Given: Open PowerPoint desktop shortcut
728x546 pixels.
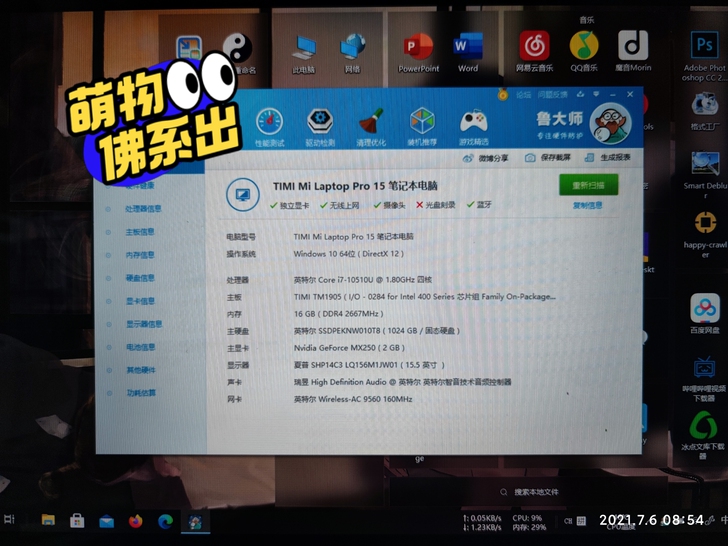Looking at the screenshot, I should 418,52.
